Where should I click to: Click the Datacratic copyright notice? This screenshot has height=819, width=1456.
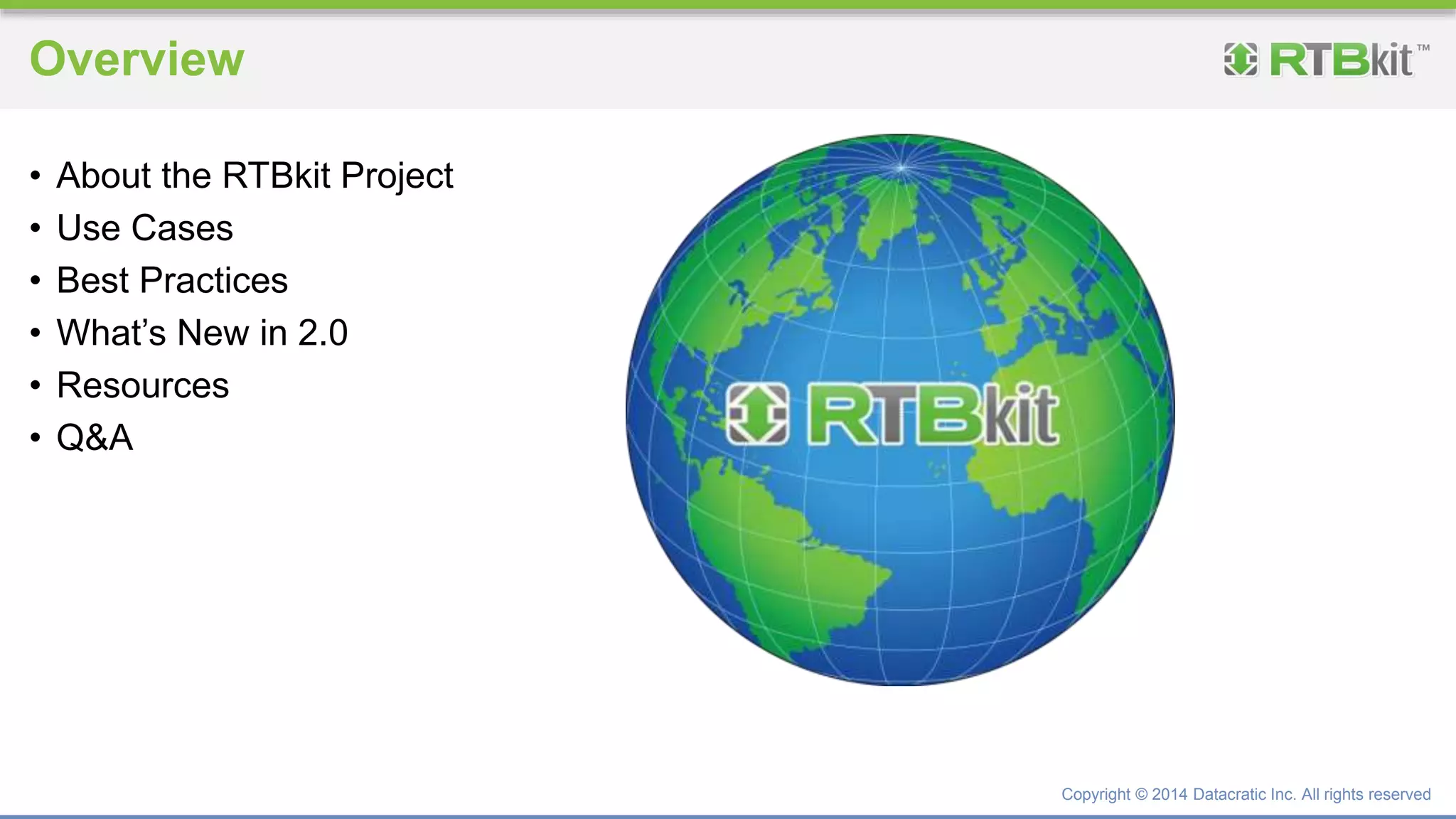click(1246, 794)
